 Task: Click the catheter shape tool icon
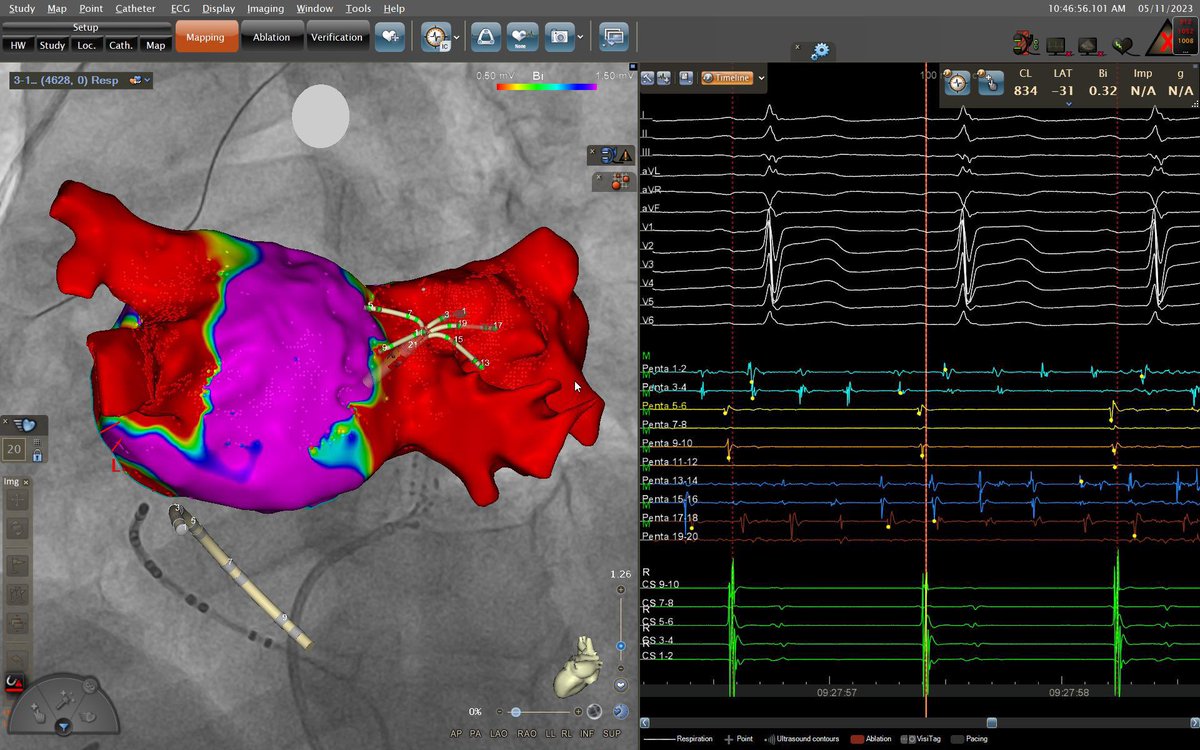tap(486, 37)
